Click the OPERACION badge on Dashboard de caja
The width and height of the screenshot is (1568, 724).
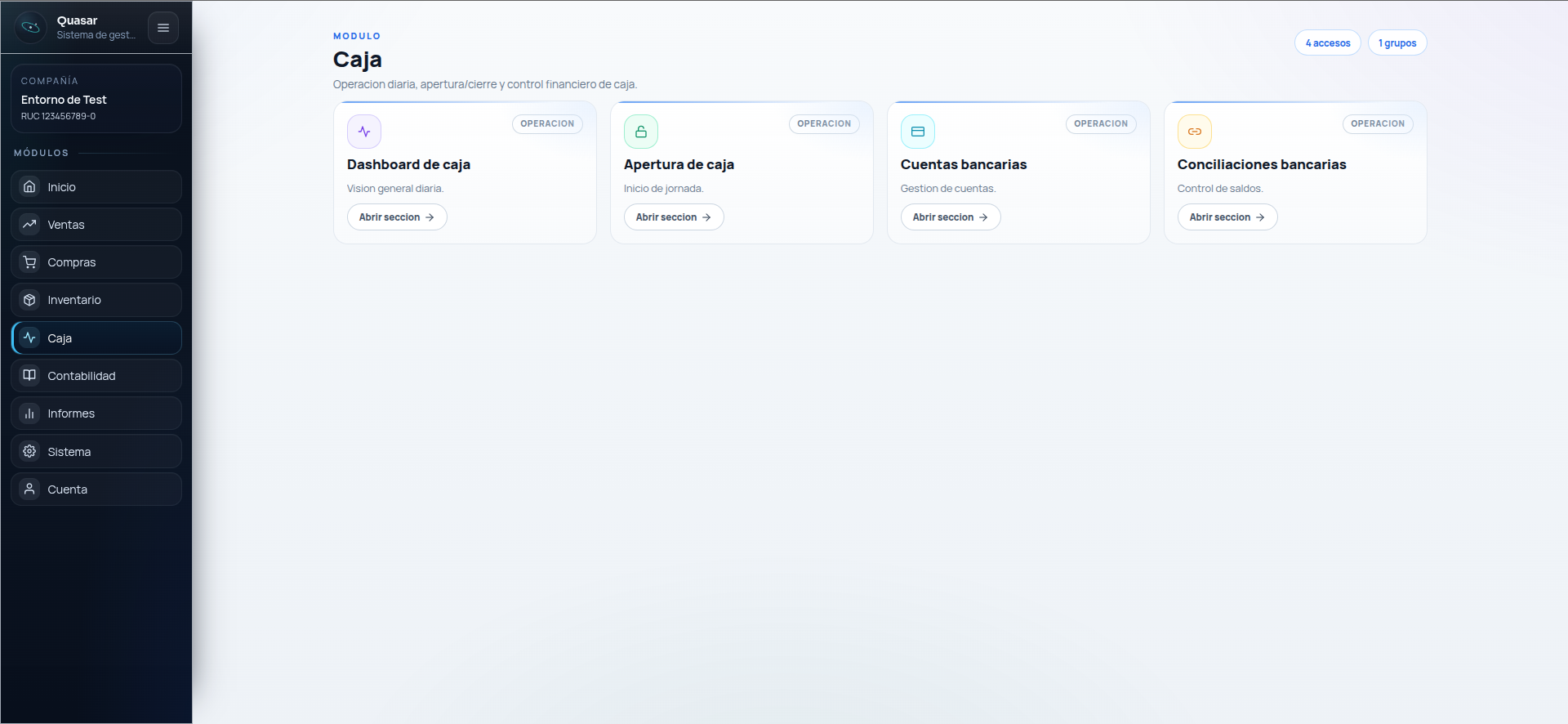[547, 124]
